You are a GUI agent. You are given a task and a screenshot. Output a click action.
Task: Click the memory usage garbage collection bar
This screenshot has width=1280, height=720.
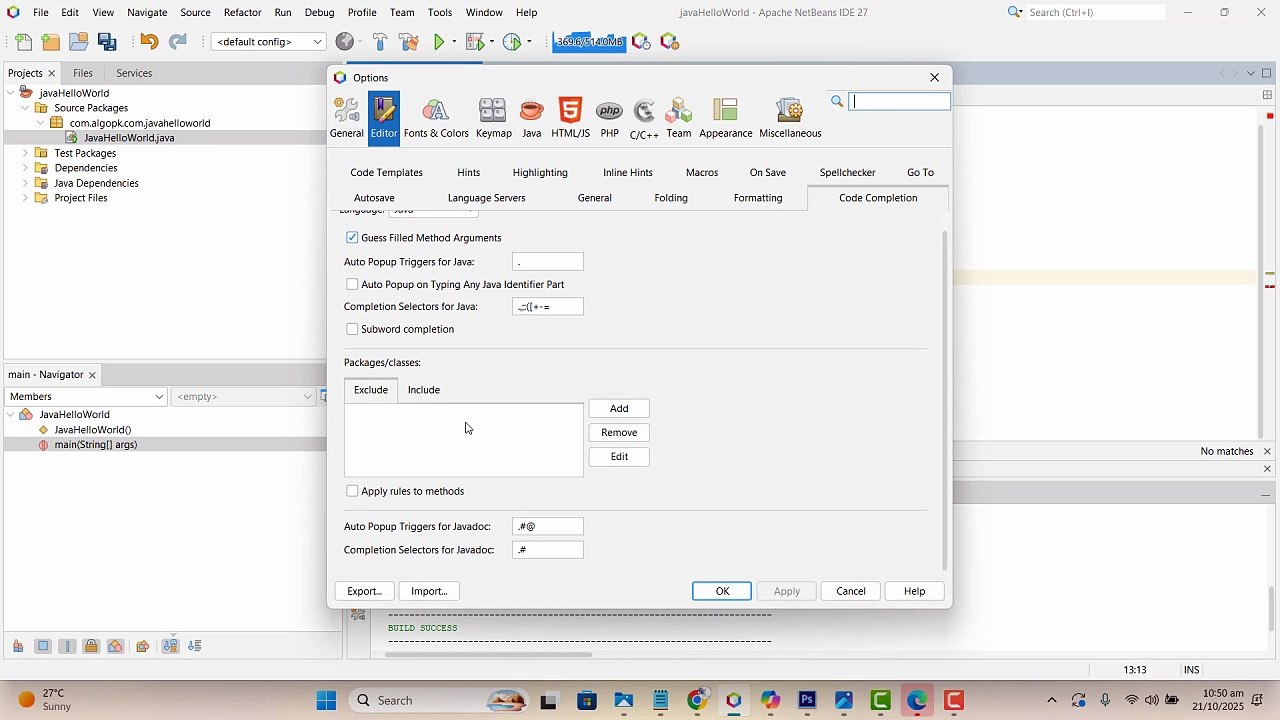click(590, 42)
